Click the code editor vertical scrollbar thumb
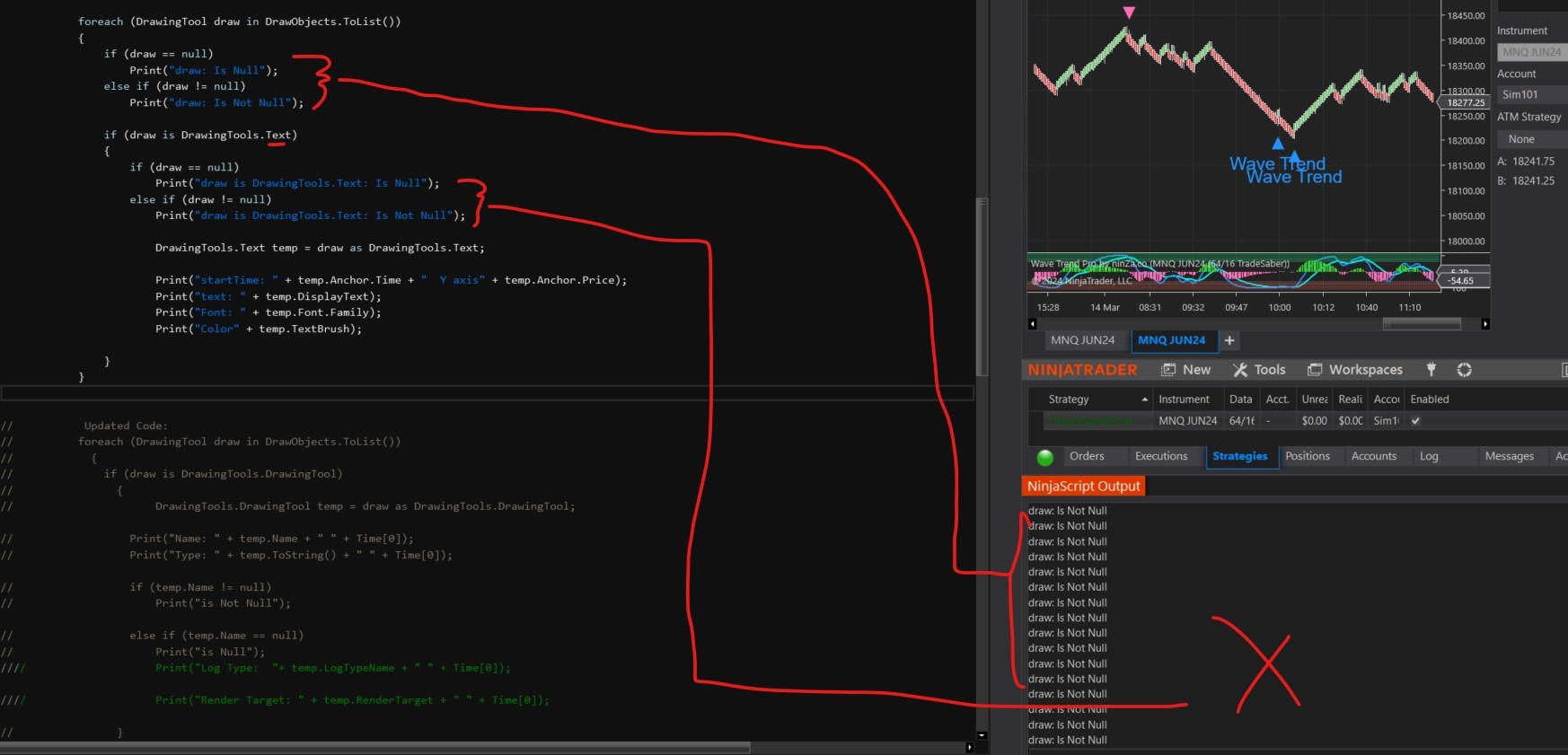 [x=982, y=287]
